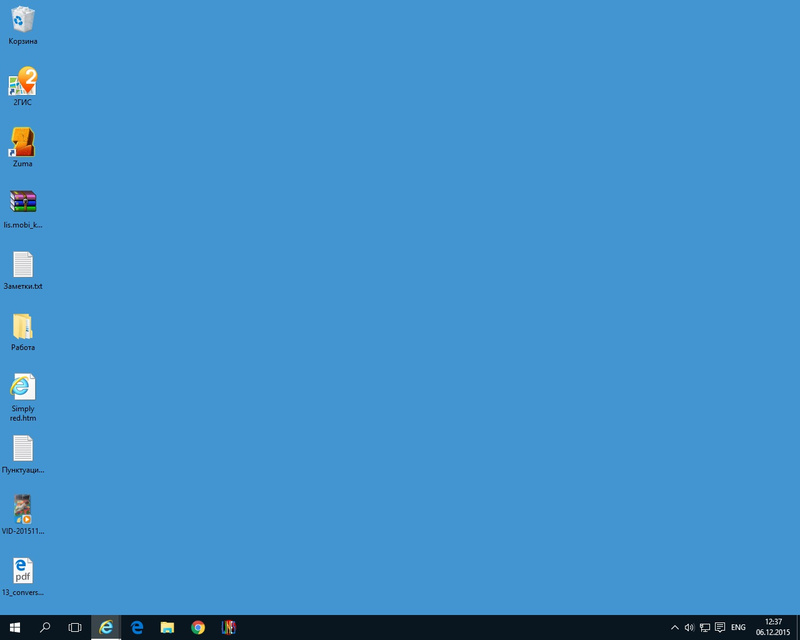This screenshot has height=640, width=800.
Task: Open the volume speaker control
Action: tap(689, 627)
